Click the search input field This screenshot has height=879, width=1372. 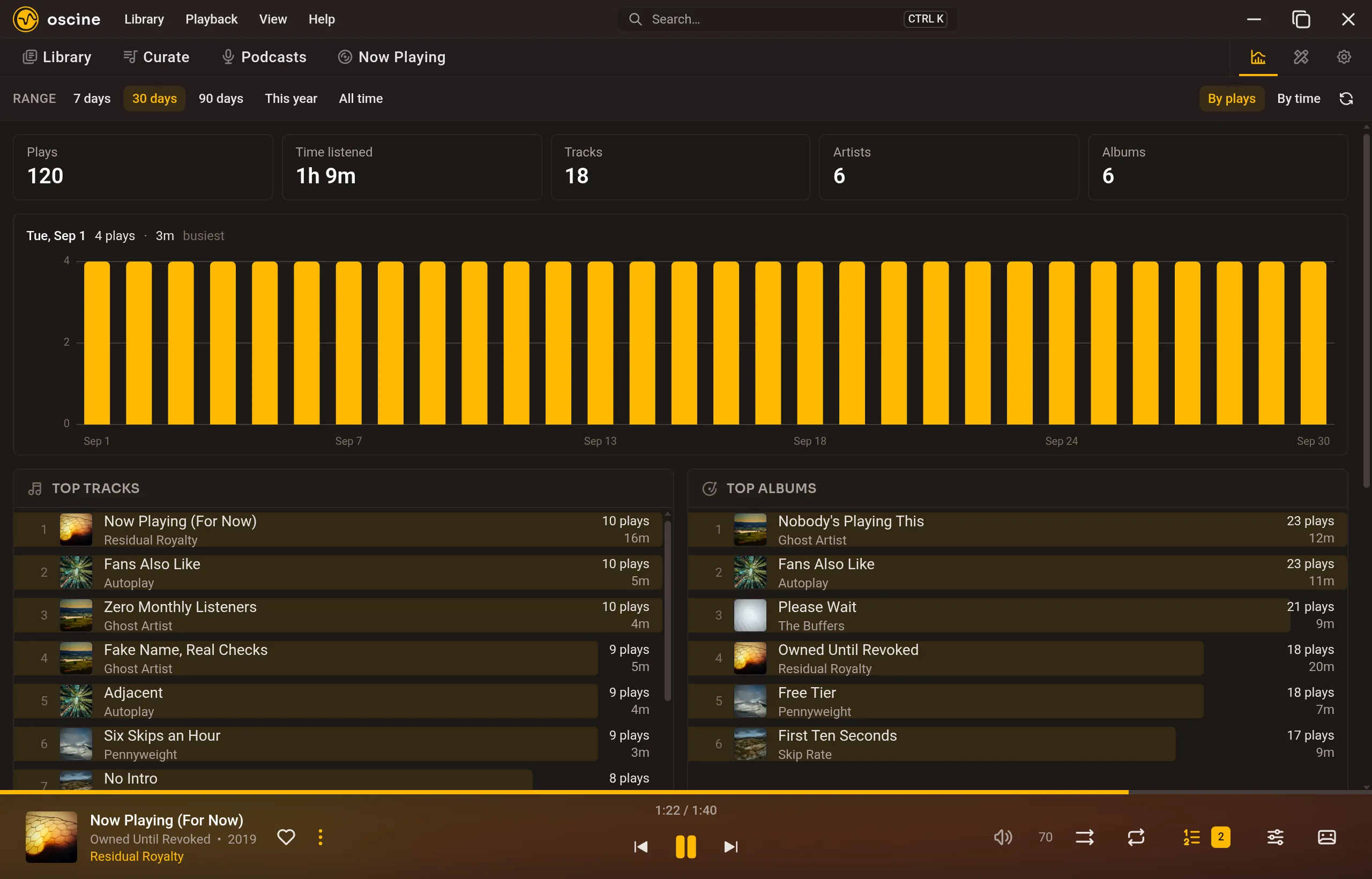(788, 19)
